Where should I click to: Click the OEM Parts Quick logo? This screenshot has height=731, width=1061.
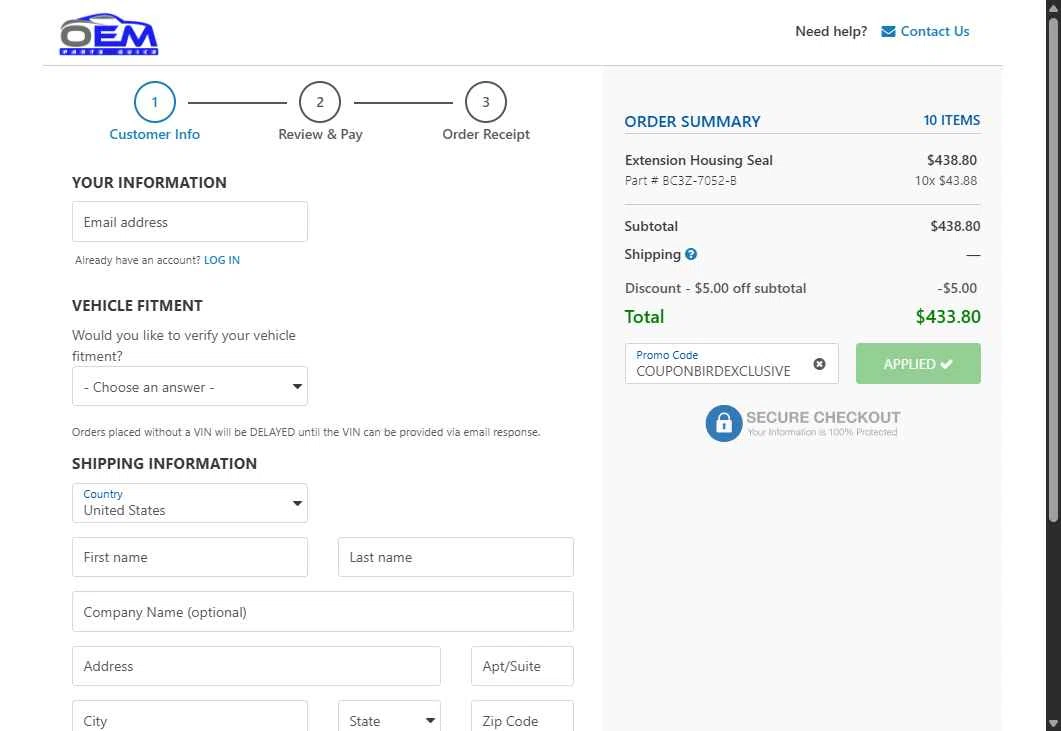[109, 34]
